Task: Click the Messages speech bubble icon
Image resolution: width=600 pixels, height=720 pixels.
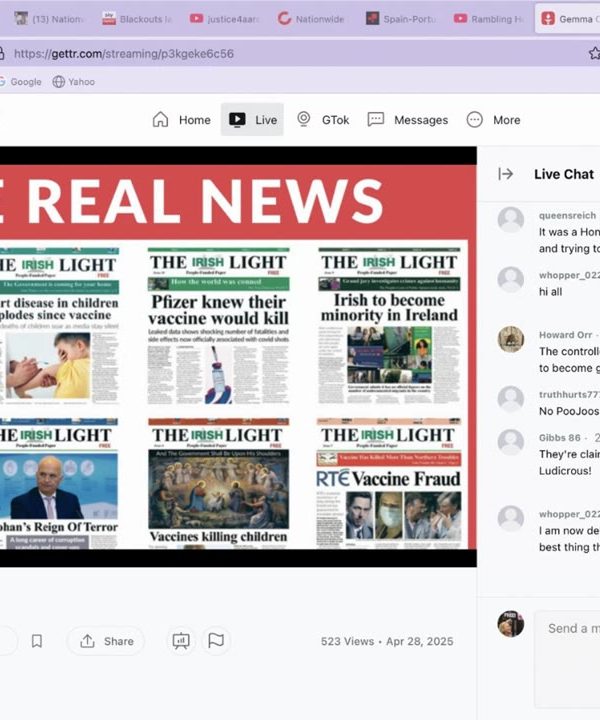Action: pyautogui.click(x=376, y=120)
